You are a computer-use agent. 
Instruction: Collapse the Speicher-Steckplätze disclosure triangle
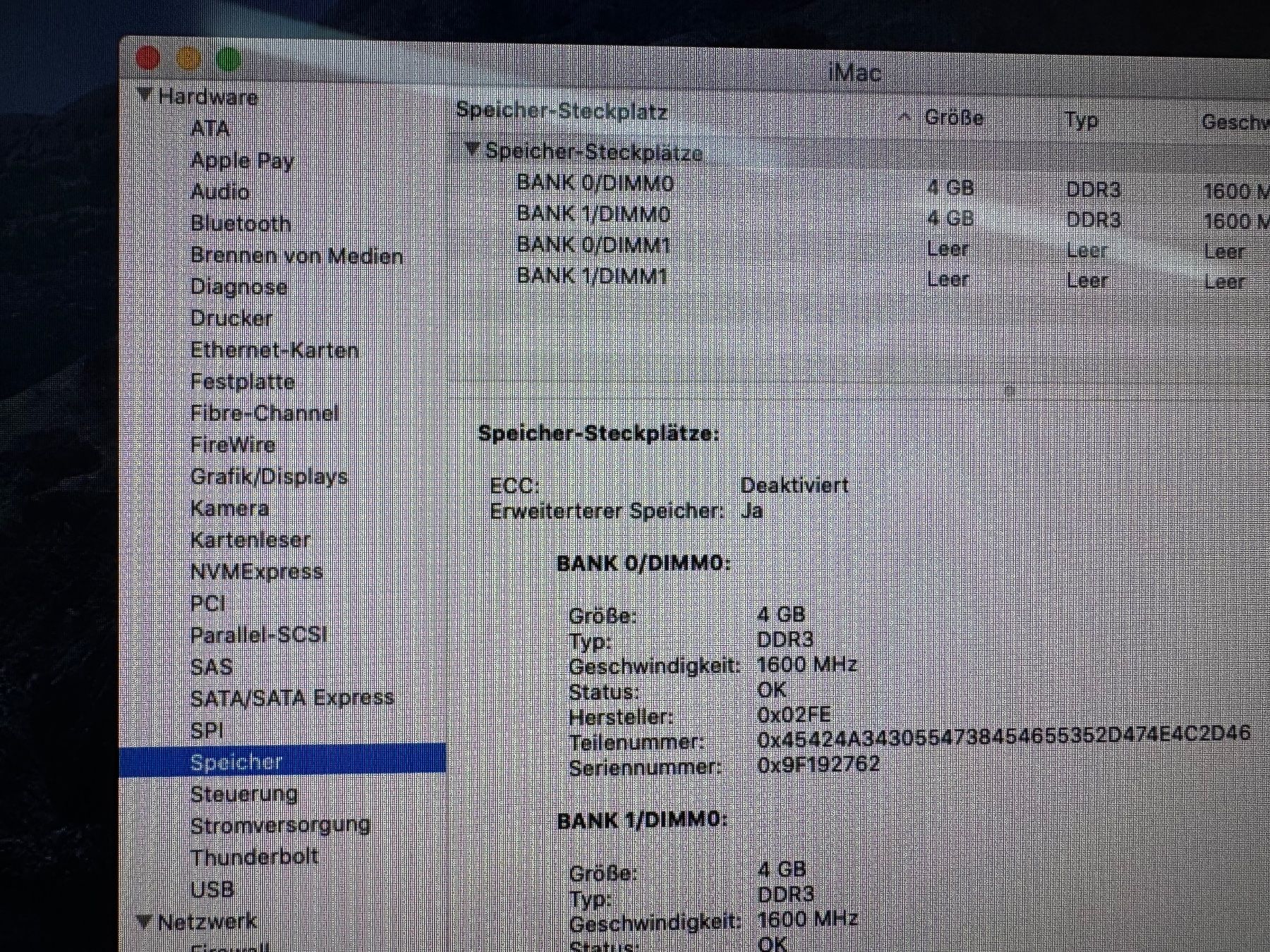pos(473,149)
